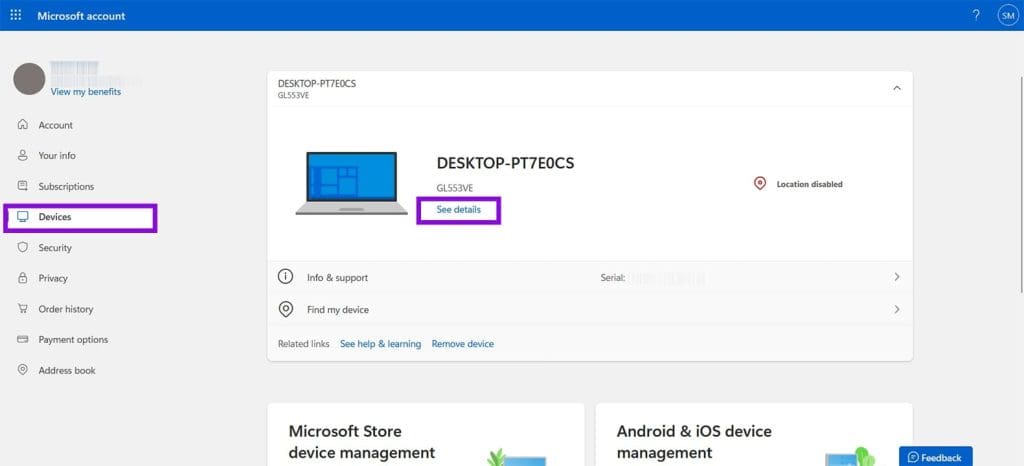
Task: Click the Payment options card icon
Action: coord(23,339)
